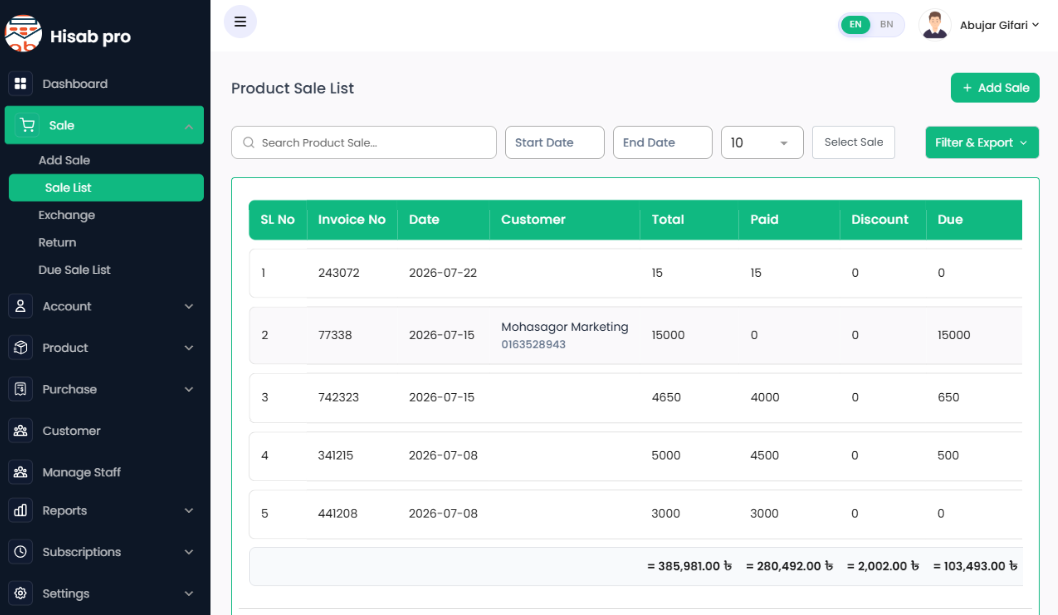Viewport: 1058px width, 615px height.
Task: Go to Exchange in the sidebar
Action: coord(66,215)
